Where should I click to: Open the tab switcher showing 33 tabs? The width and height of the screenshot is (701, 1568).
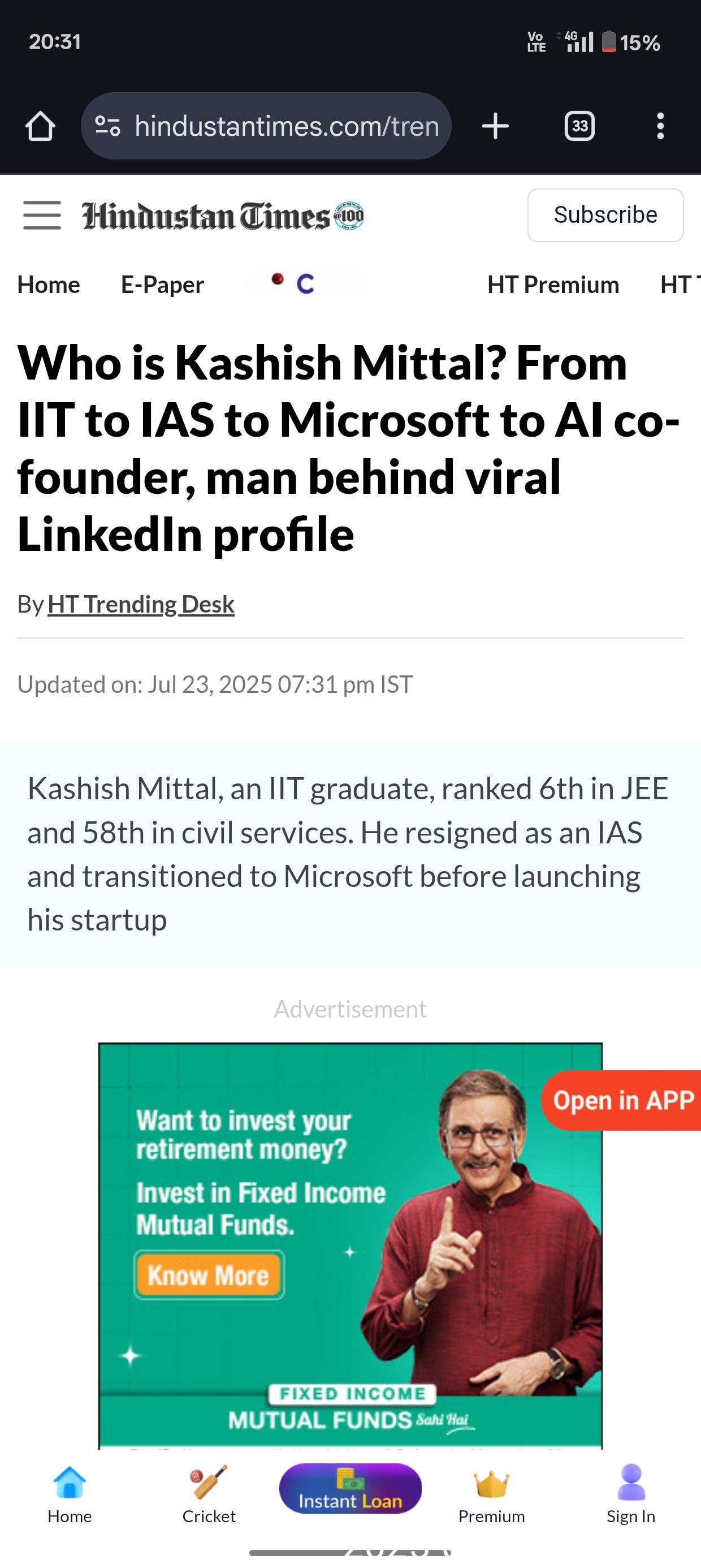(x=579, y=127)
